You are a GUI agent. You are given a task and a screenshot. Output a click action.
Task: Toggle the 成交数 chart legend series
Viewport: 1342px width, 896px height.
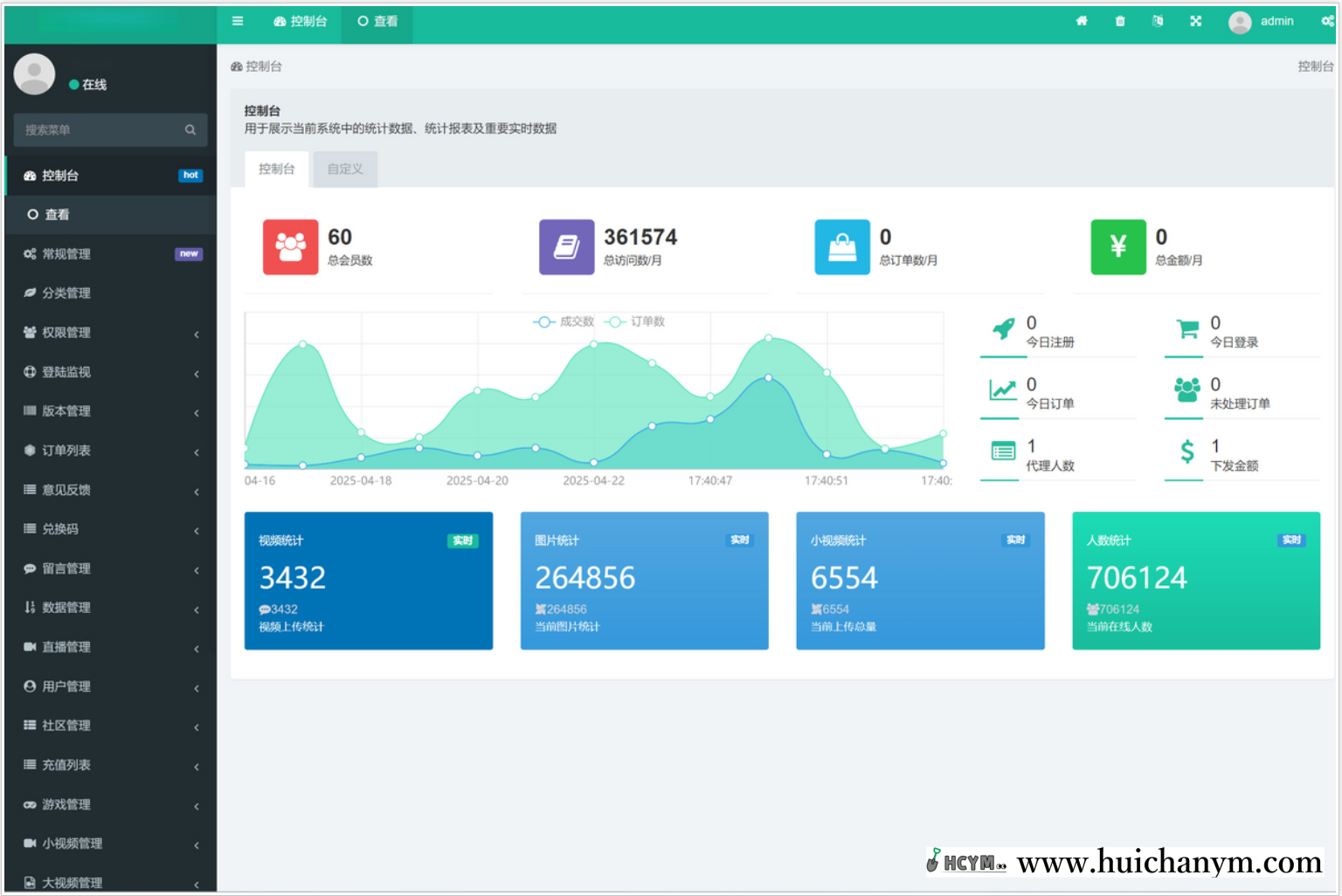(x=564, y=321)
